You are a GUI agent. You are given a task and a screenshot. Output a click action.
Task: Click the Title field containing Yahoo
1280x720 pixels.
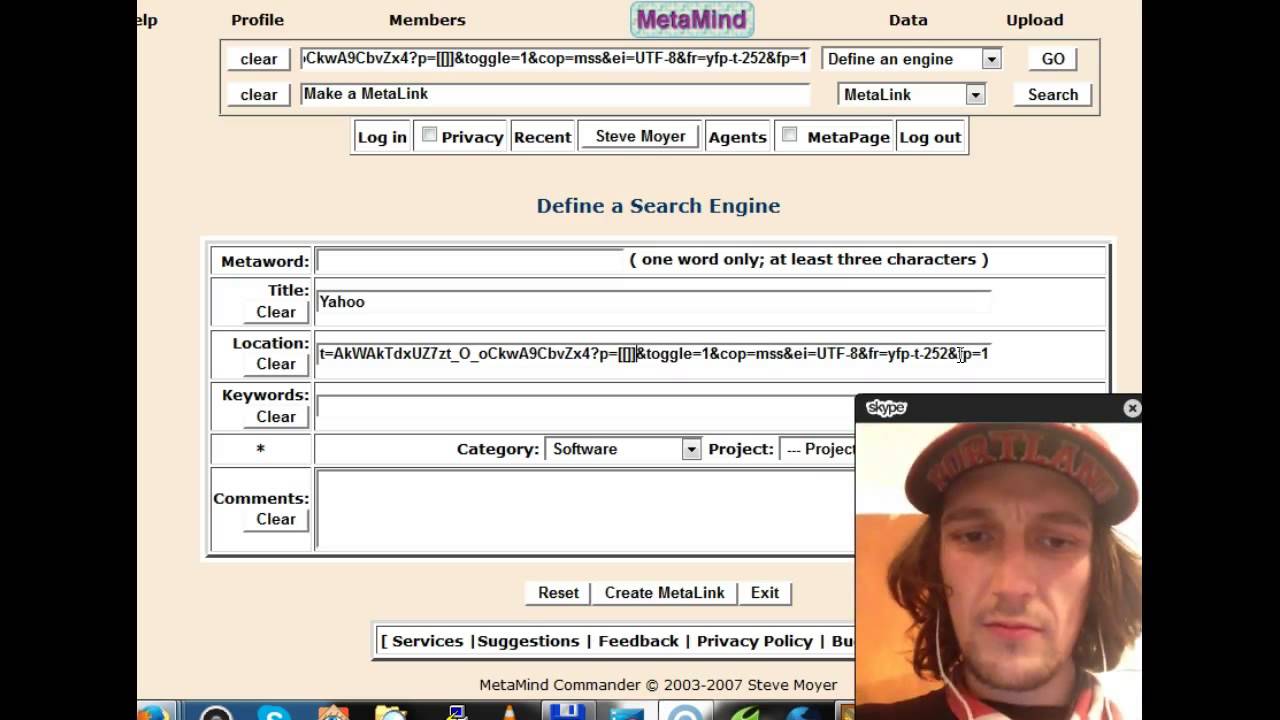[654, 302]
